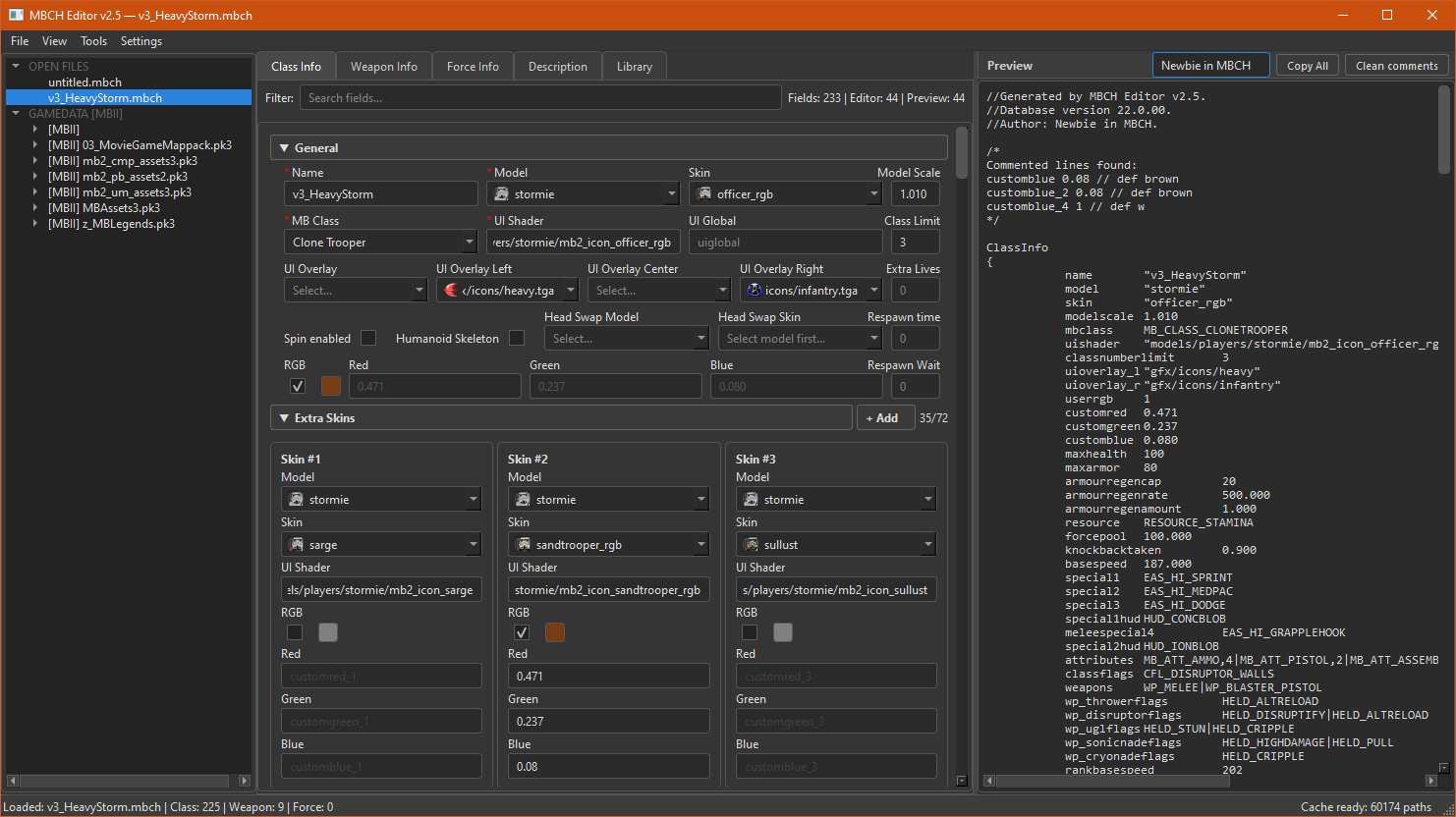Click the Copy All button
Screen dimensions: 1456x817
point(1308,66)
